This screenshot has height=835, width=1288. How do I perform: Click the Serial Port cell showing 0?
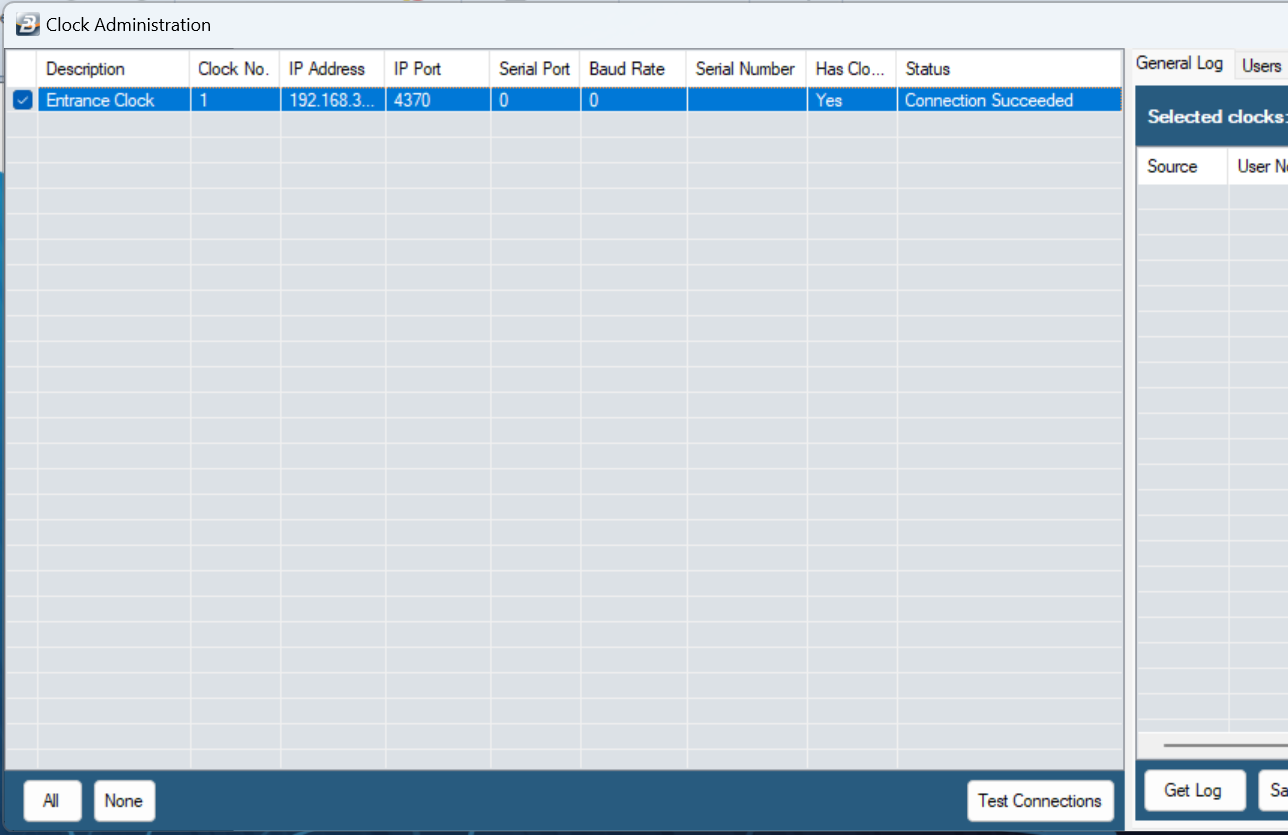point(535,100)
